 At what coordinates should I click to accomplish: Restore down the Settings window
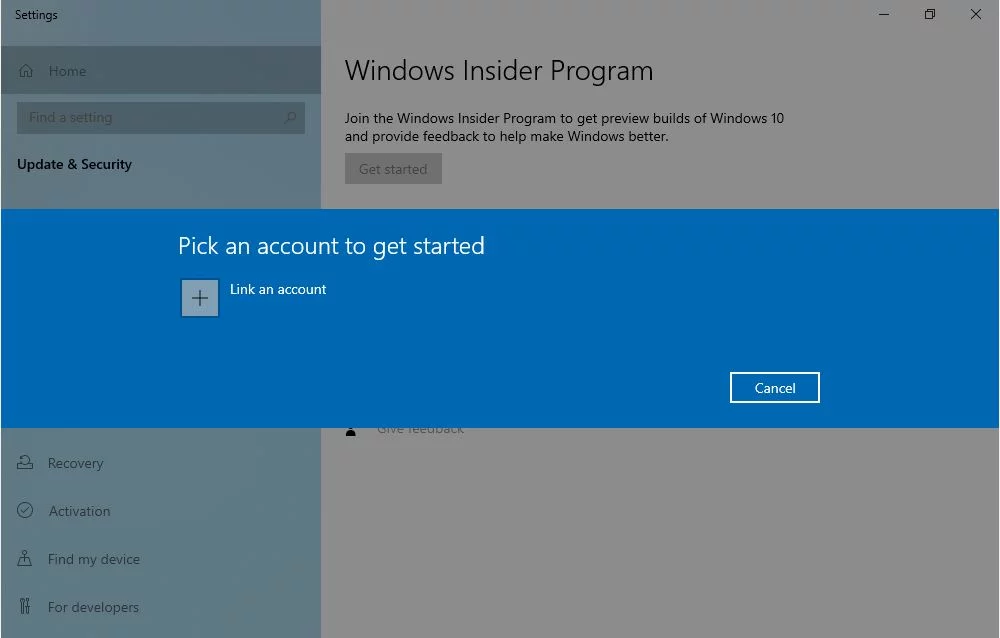click(930, 14)
